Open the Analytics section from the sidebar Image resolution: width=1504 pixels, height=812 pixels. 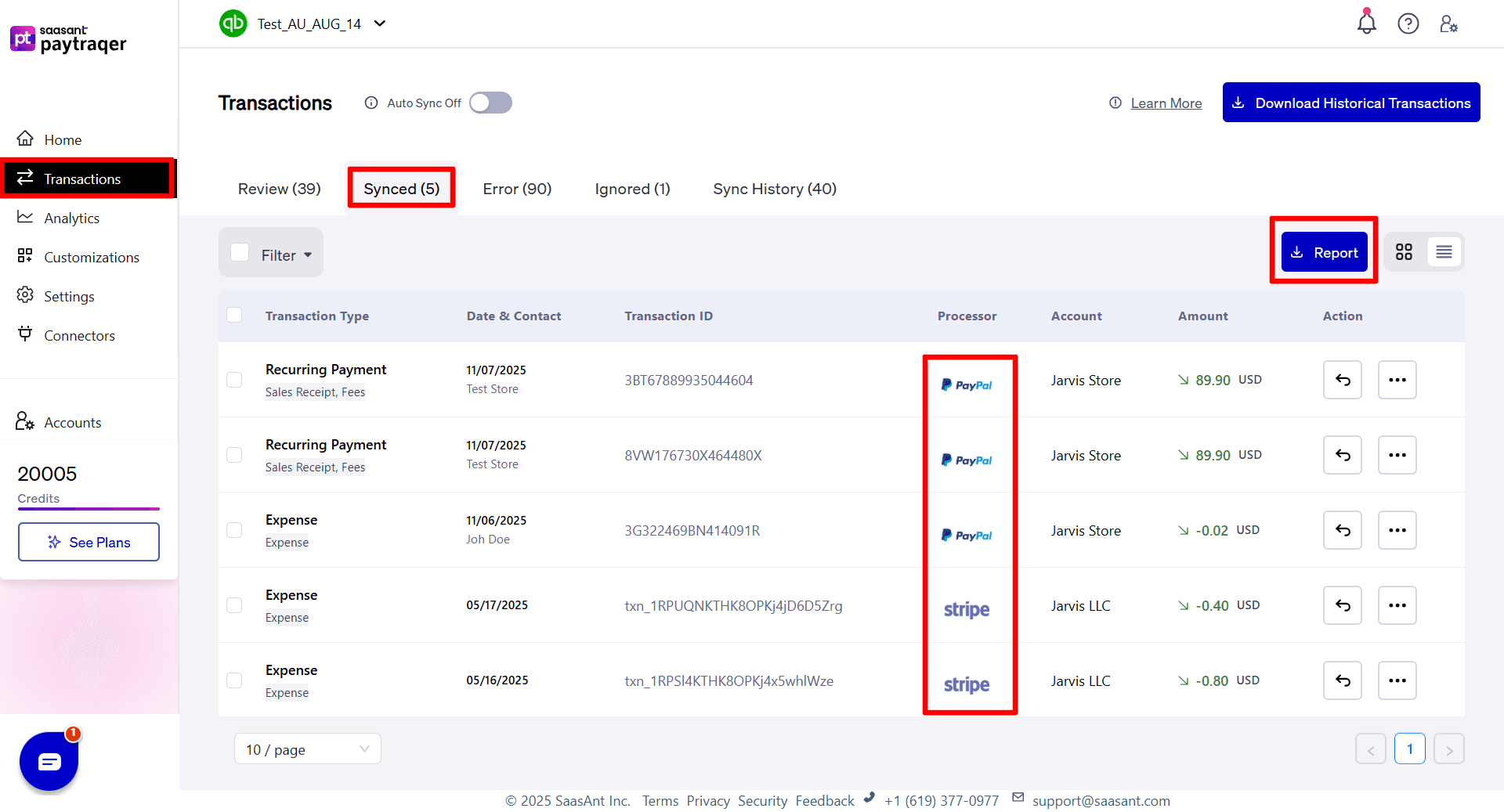[x=71, y=218]
